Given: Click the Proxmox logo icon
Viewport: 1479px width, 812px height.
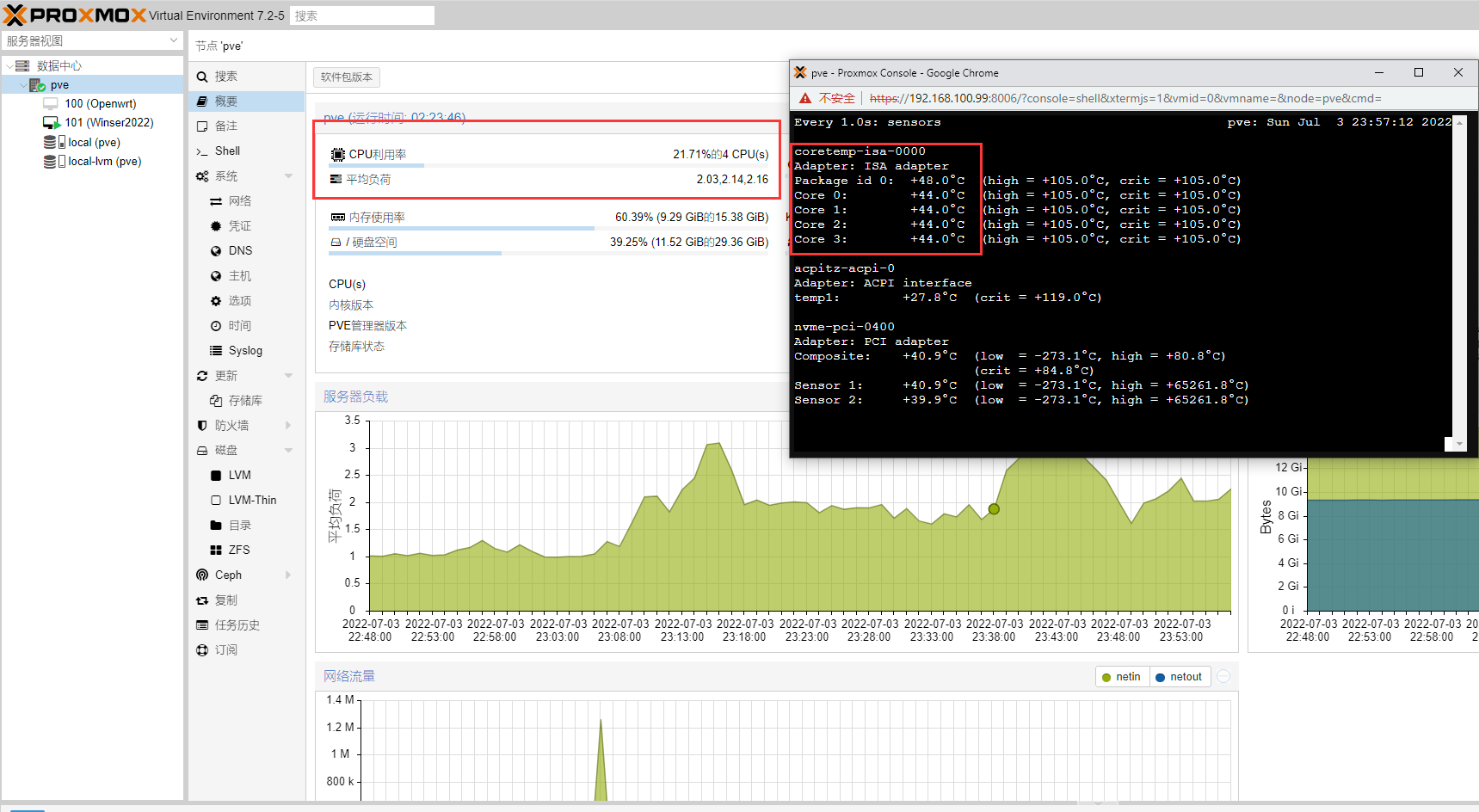Looking at the screenshot, I should point(15,15).
